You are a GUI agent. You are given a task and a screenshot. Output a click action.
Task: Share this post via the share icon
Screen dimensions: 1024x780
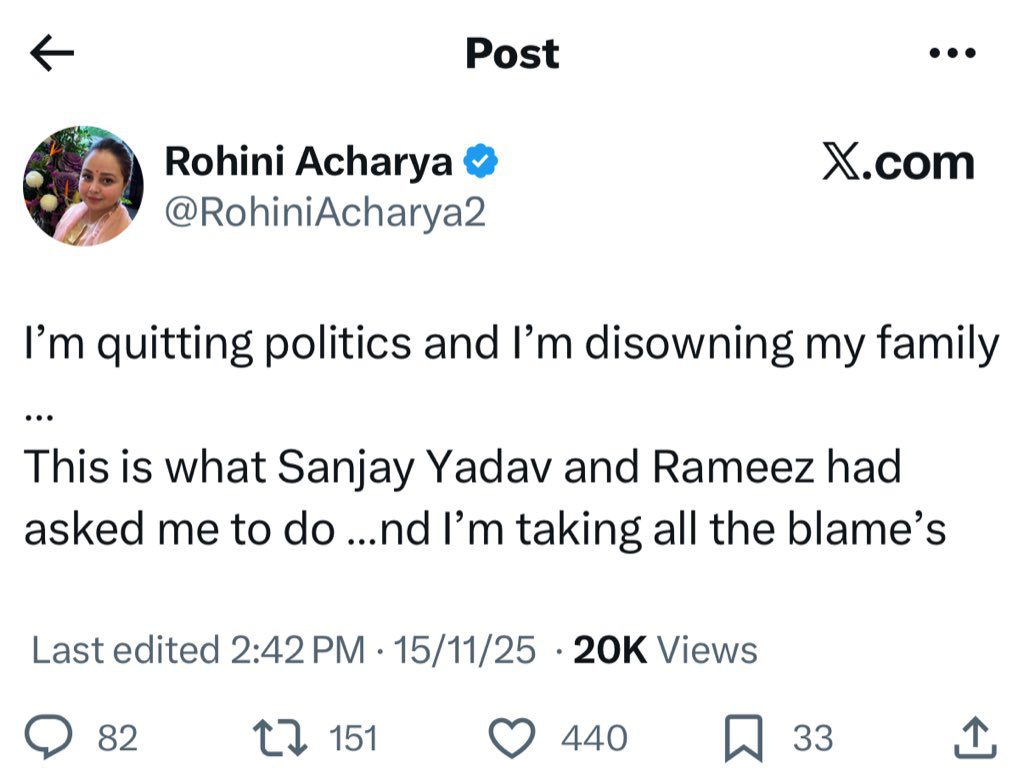971,735
